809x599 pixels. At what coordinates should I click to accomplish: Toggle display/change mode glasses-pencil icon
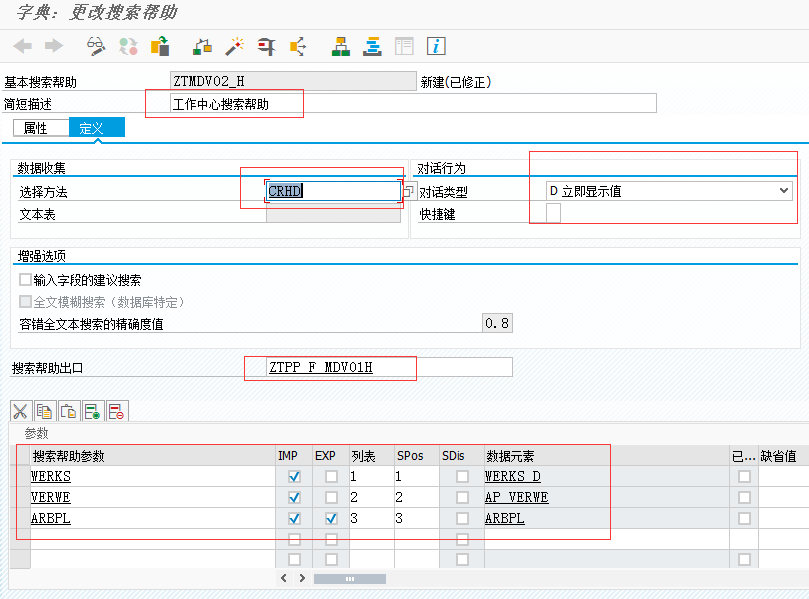(96, 46)
